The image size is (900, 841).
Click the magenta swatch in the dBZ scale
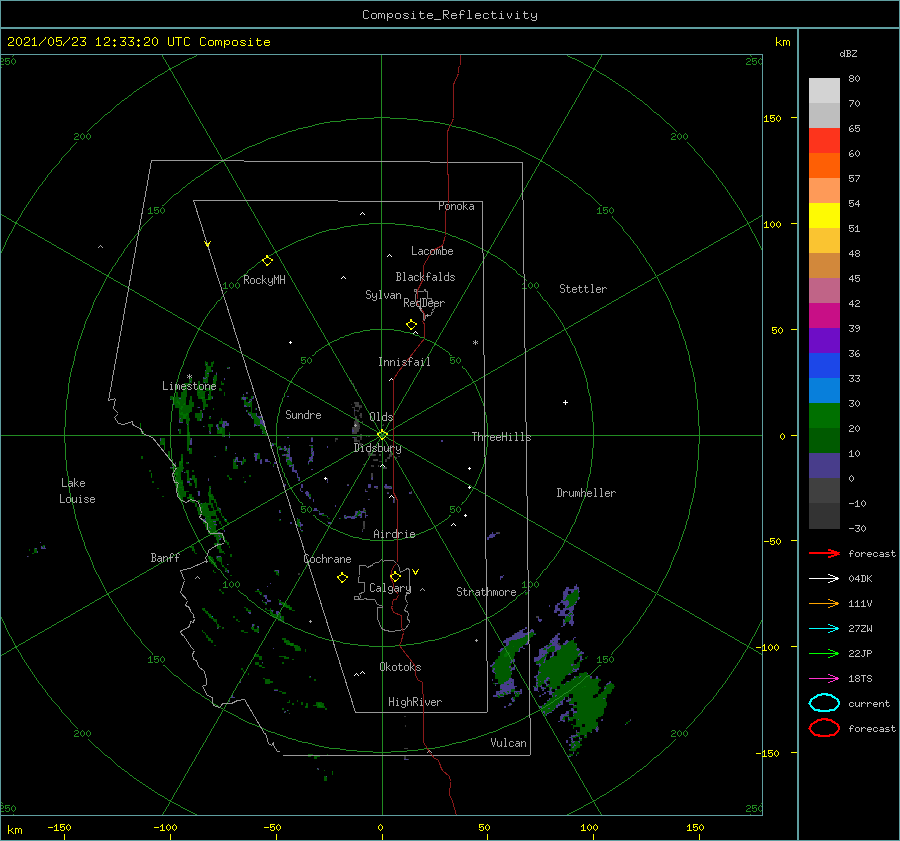tap(824, 315)
